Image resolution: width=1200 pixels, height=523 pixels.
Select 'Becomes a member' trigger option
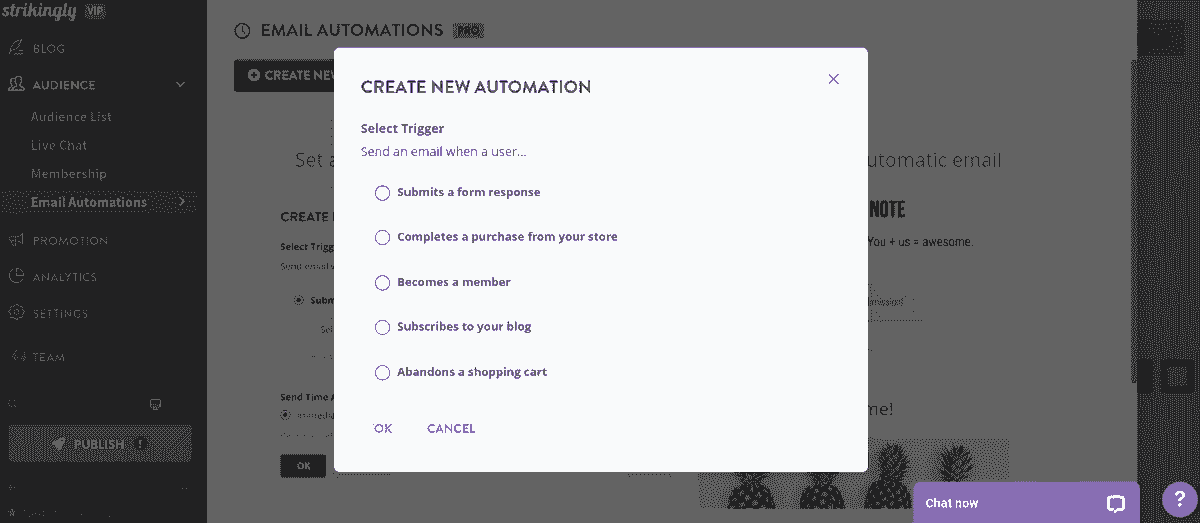click(x=382, y=283)
